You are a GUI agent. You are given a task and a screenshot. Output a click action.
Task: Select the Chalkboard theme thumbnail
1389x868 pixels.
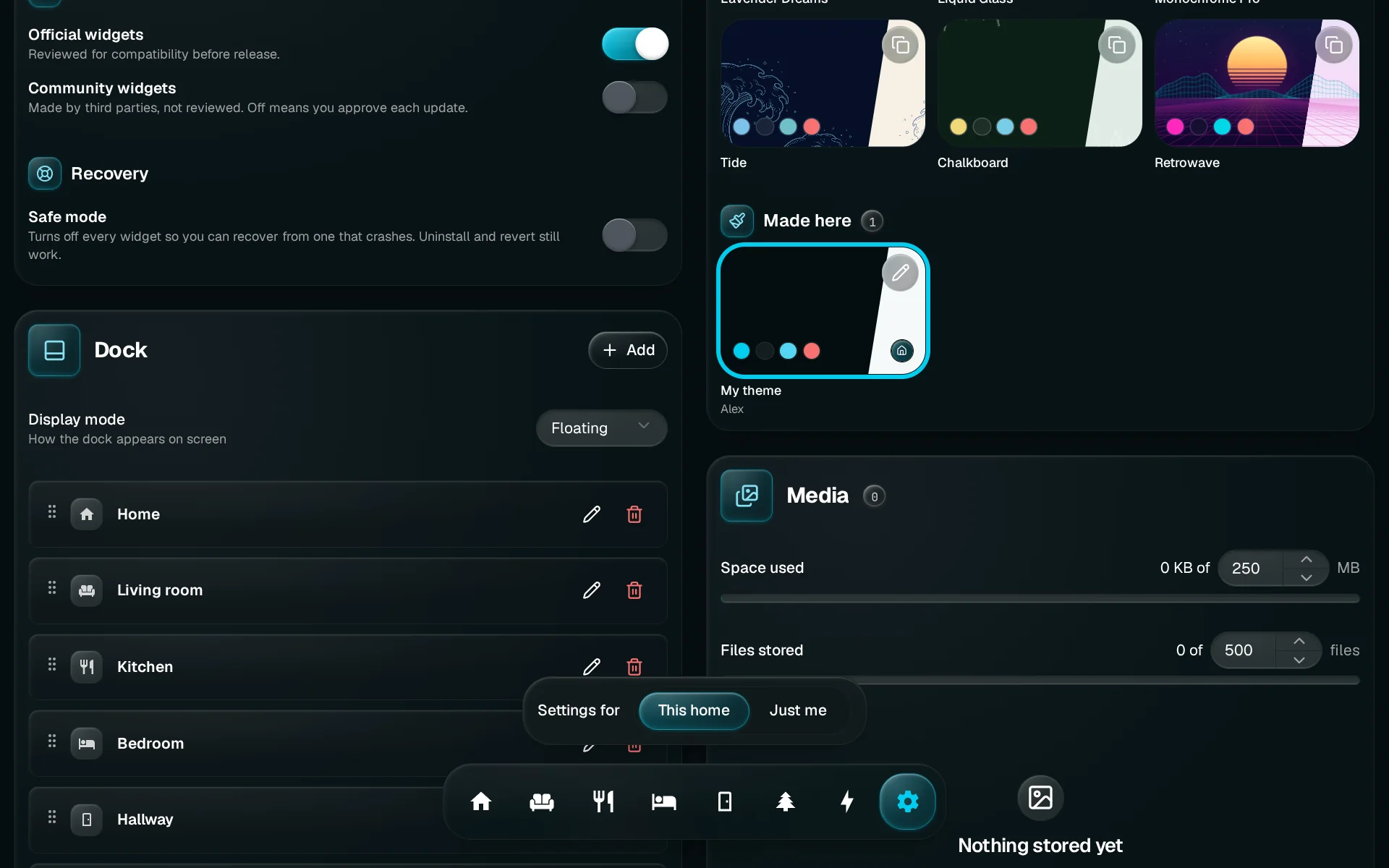[1040, 83]
